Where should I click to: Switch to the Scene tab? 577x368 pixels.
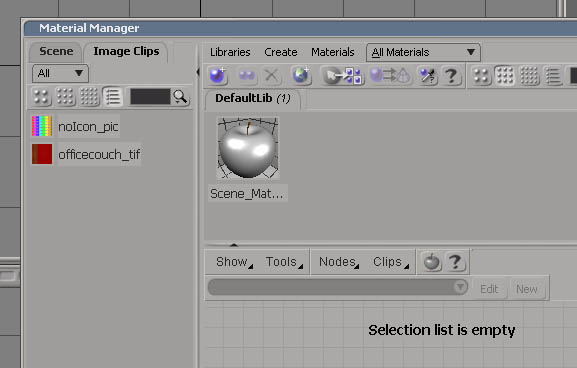pyautogui.click(x=56, y=51)
